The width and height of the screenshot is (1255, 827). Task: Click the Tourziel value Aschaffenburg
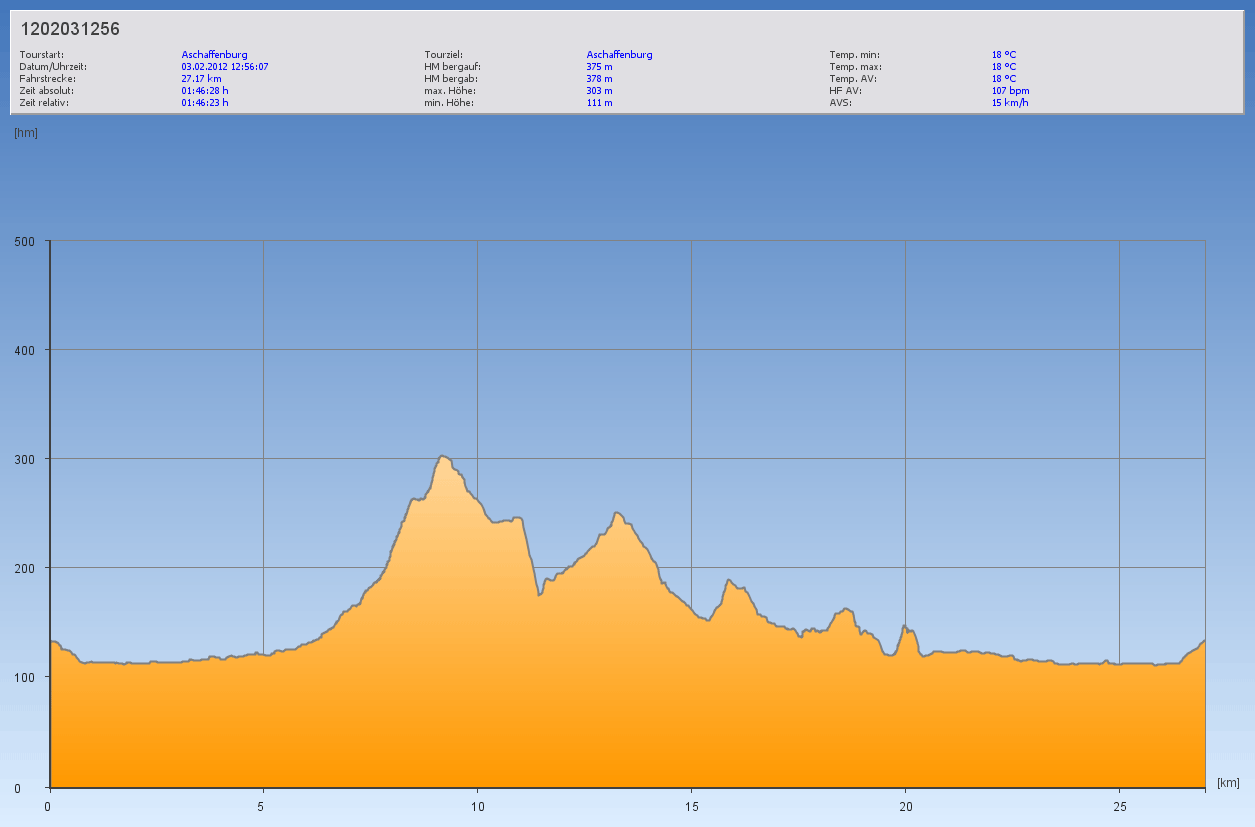pos(619,54)
